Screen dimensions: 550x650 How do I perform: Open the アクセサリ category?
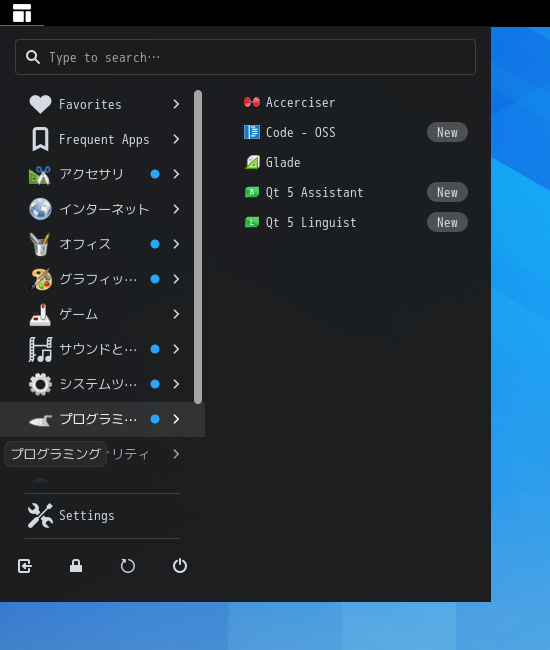point(102,174)
